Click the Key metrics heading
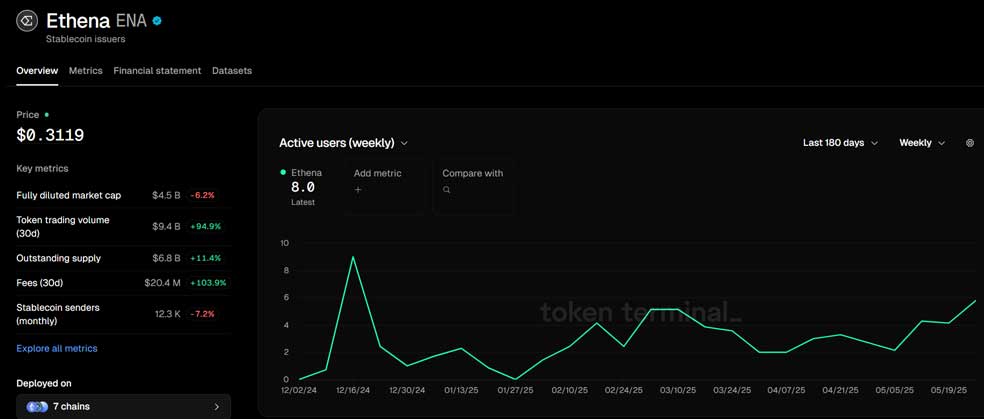 pyautogui.click(x=42, y=169)
